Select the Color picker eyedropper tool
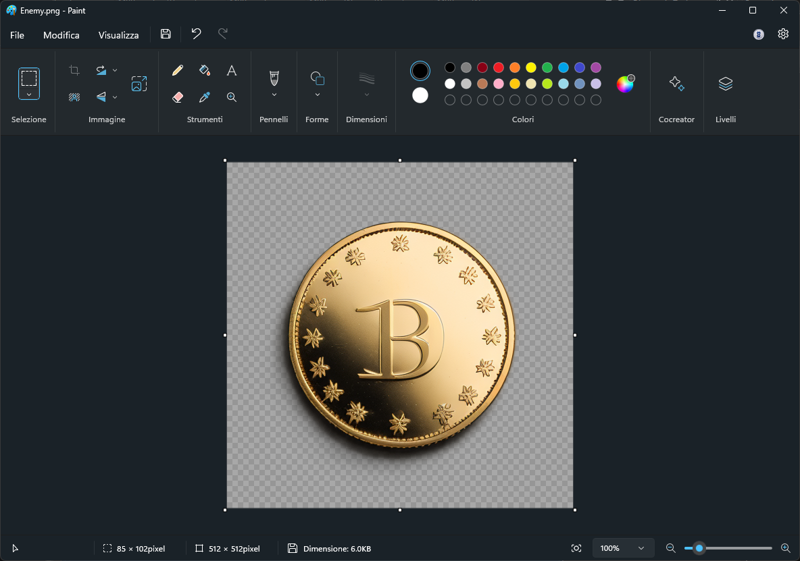Viewport: 800px width, 561px height. [x=205, y=97]
